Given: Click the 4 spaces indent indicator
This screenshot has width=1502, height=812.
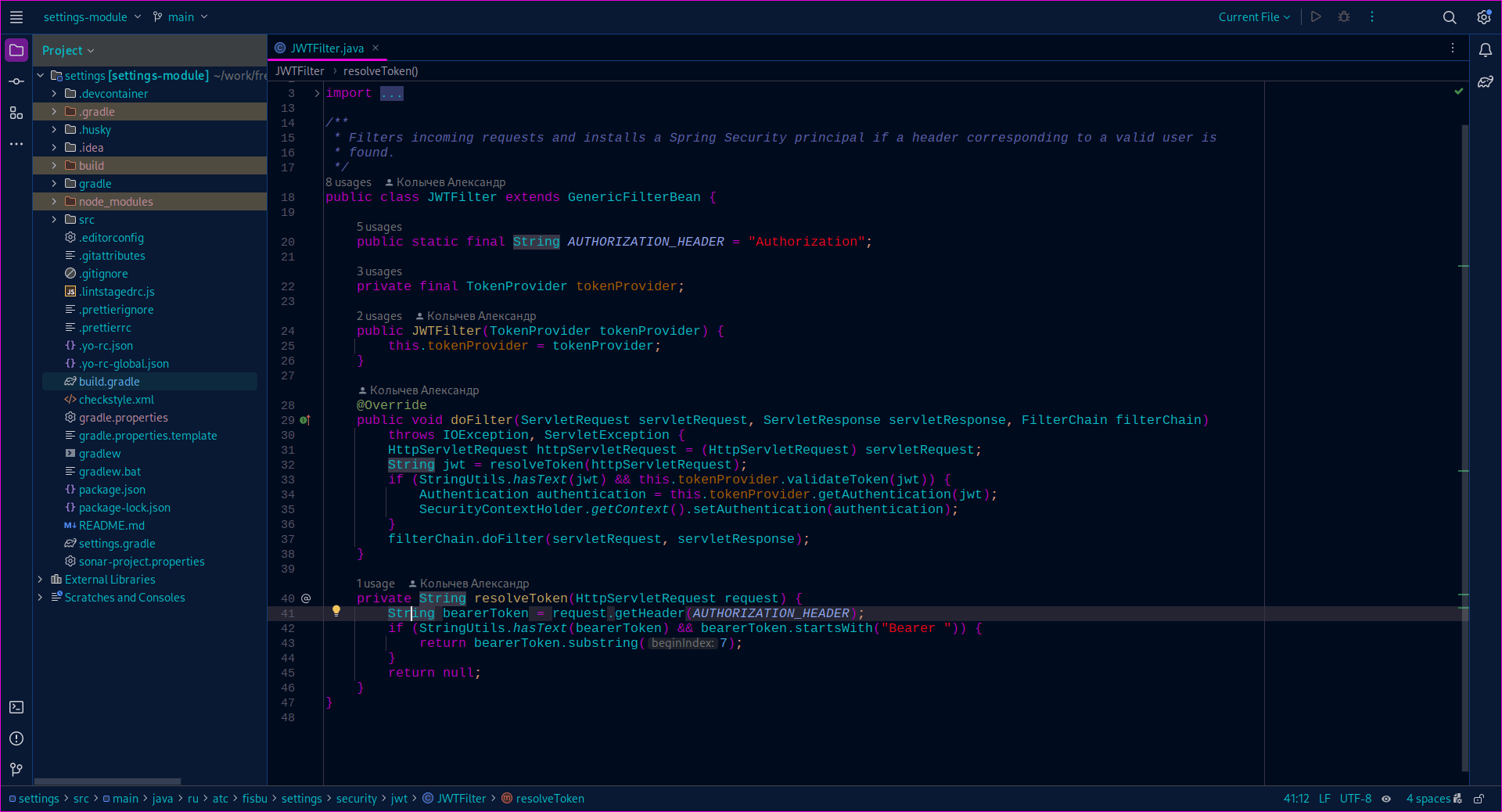Looking at the screenshot, I should click(1428, 799).
